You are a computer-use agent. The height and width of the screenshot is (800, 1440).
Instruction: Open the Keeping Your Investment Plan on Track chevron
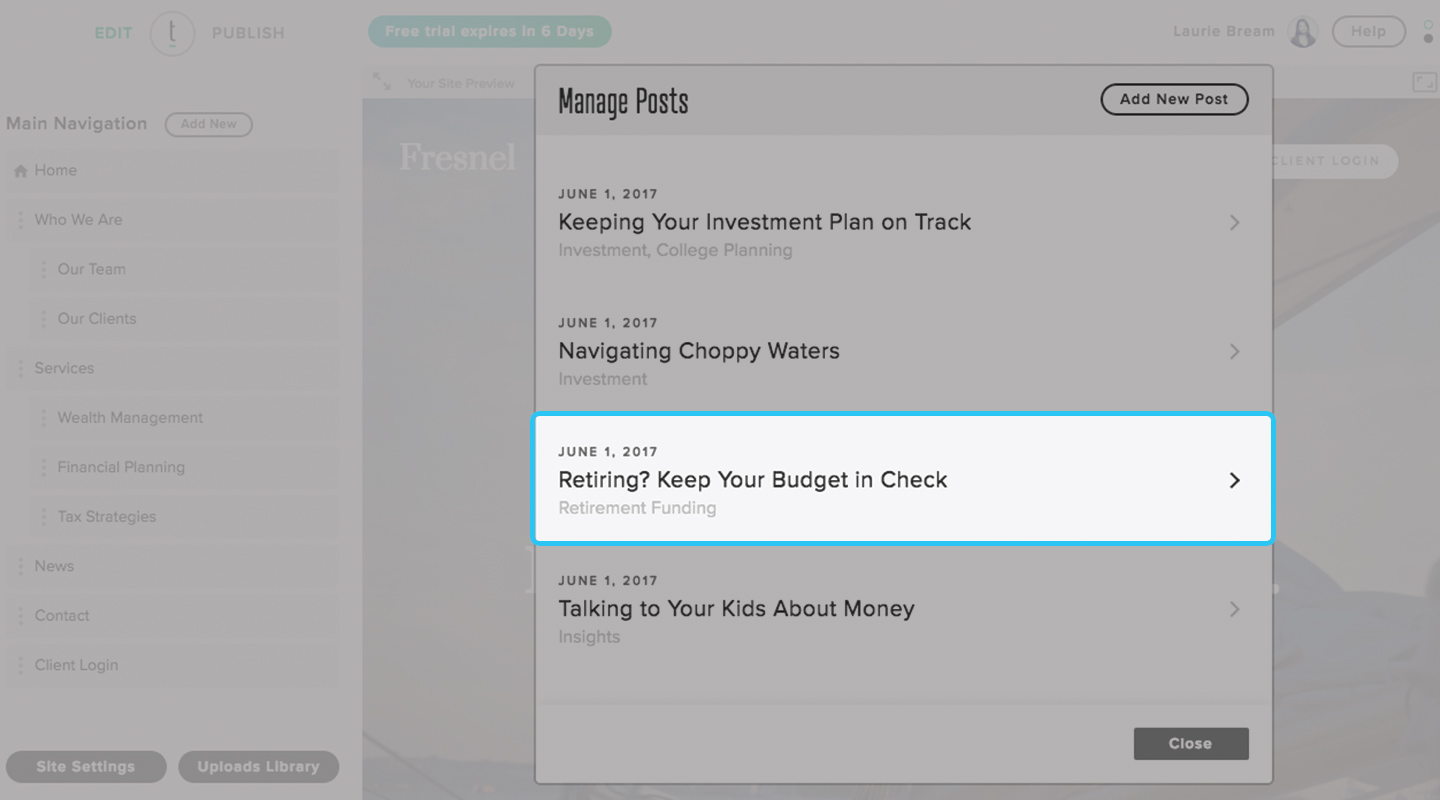coord(1235,222)
